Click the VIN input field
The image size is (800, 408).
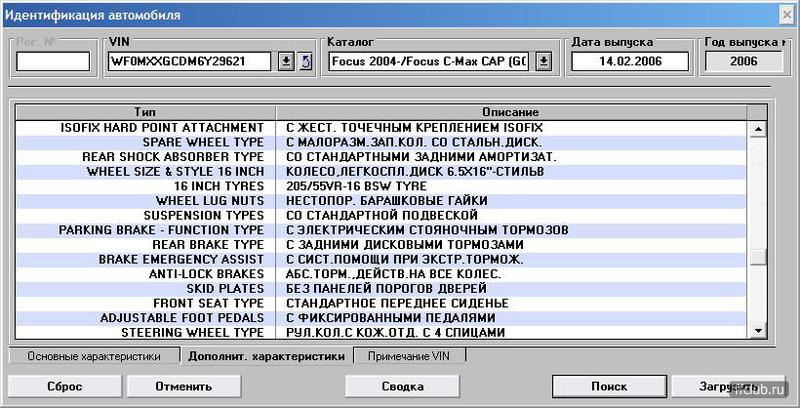190,62
